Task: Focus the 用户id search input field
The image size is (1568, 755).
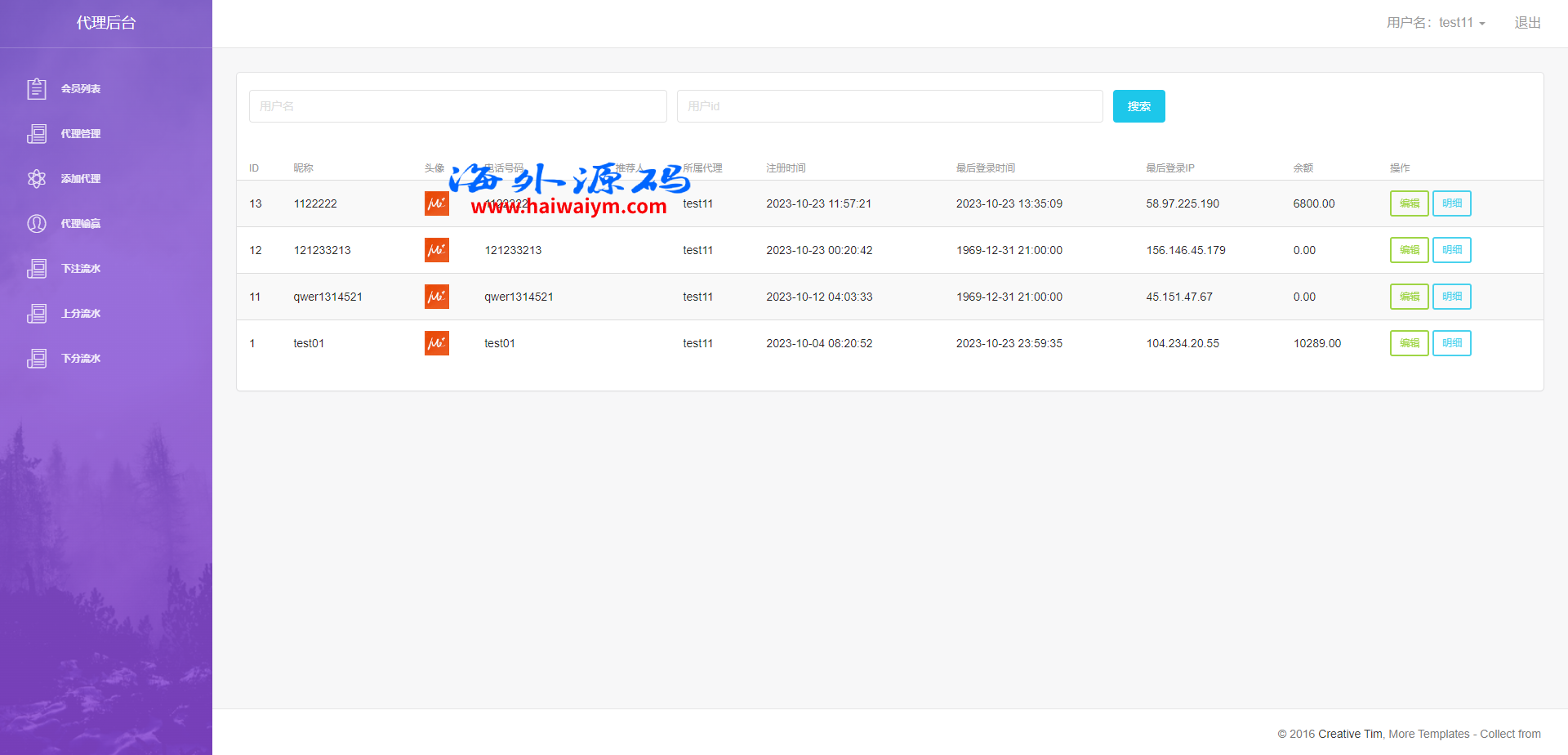Action: coord(889,106)
